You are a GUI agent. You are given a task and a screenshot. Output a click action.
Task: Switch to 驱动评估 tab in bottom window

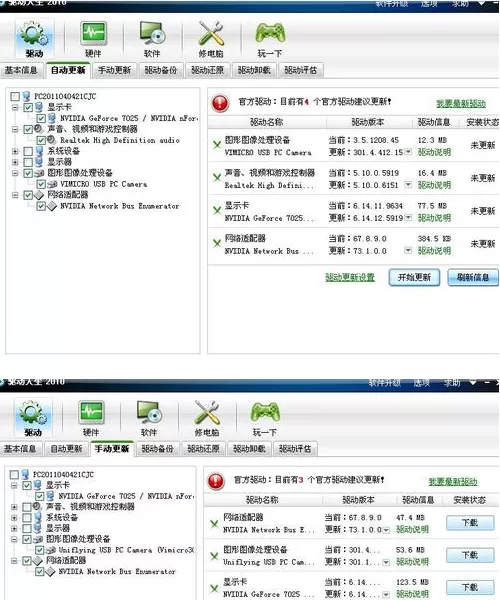pos(295,448)
